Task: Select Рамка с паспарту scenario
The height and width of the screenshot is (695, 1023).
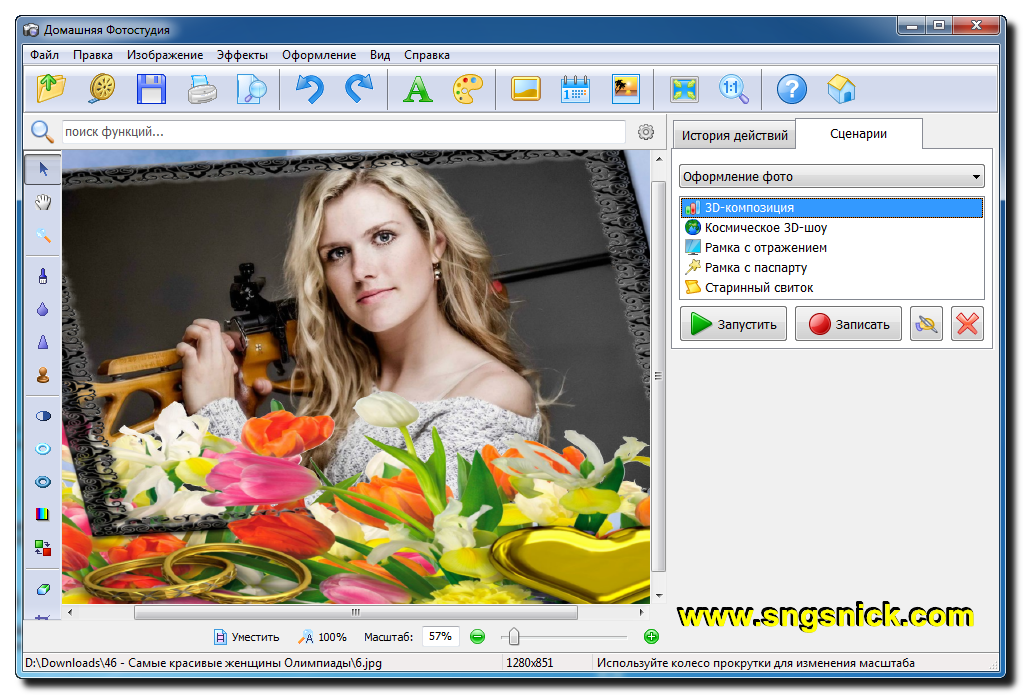Action: coord(832,268)
